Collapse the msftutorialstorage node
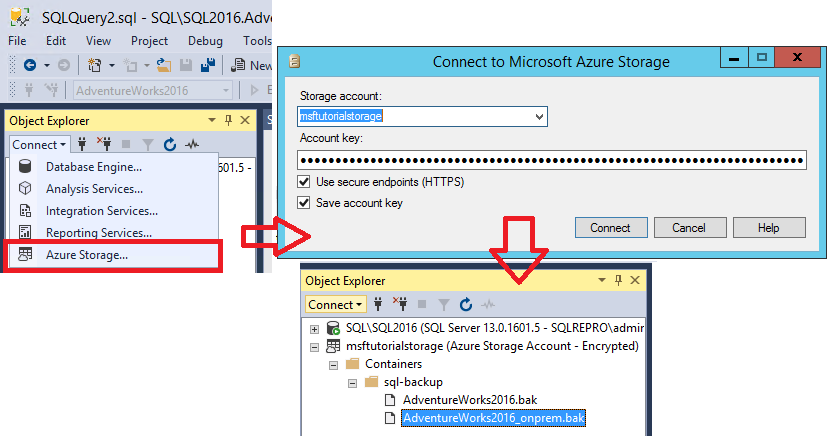This screenshot has height=437, width=827. [314, 347]
